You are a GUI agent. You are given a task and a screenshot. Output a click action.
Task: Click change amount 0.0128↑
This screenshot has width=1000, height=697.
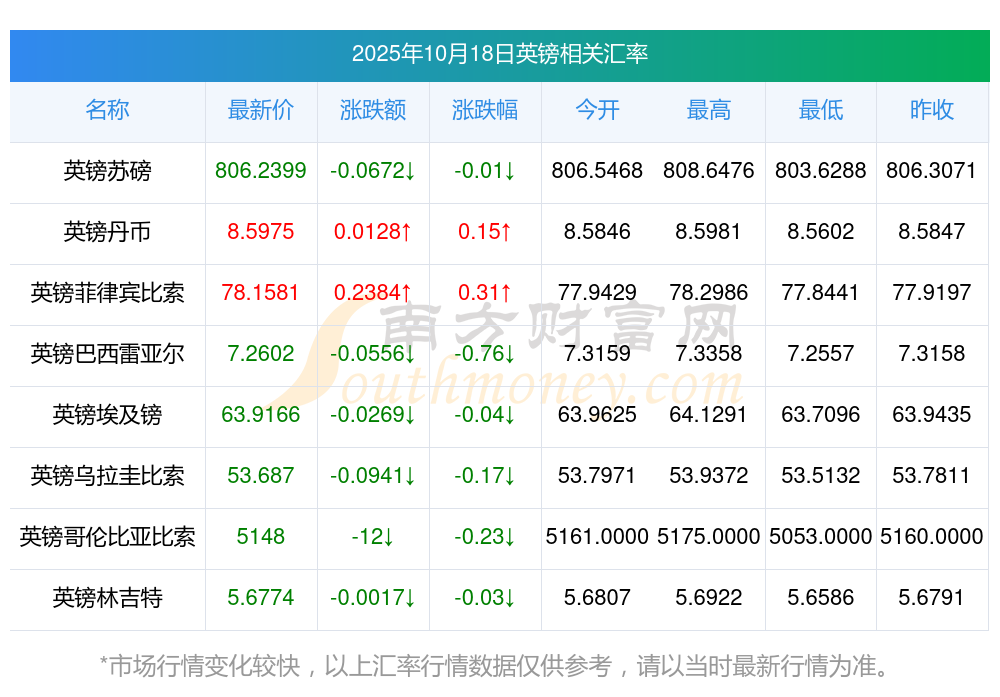(x=373, y=231)
